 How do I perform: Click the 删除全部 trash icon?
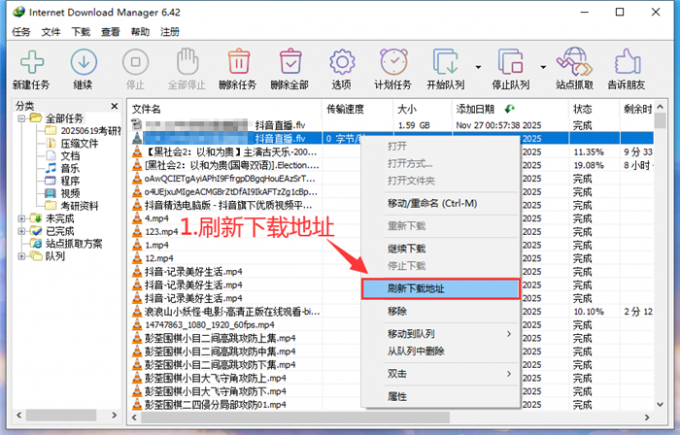coord(290,61)
